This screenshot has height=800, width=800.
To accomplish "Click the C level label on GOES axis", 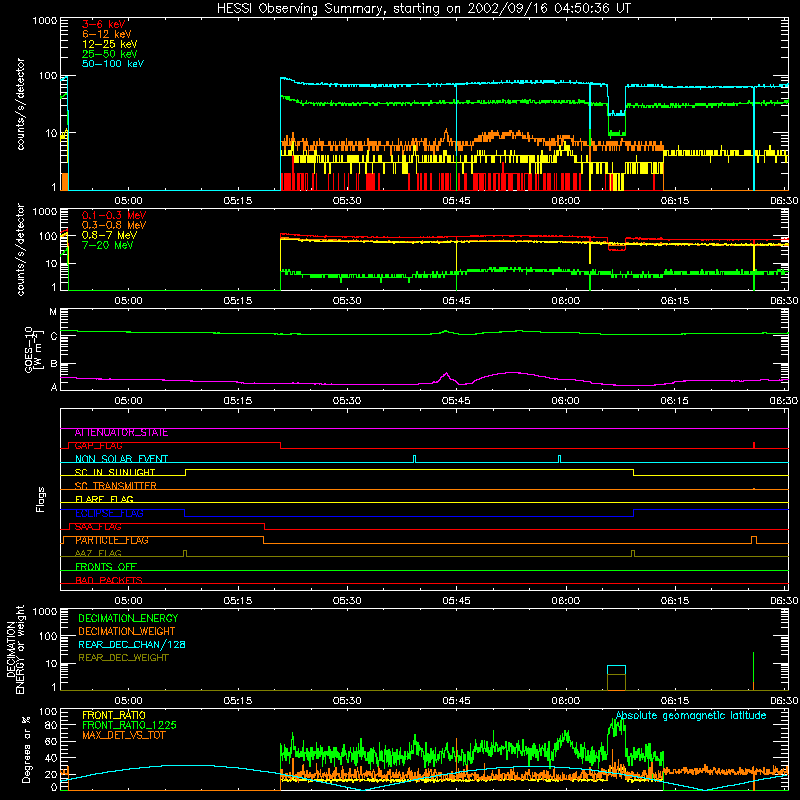I will click(54, 337).
